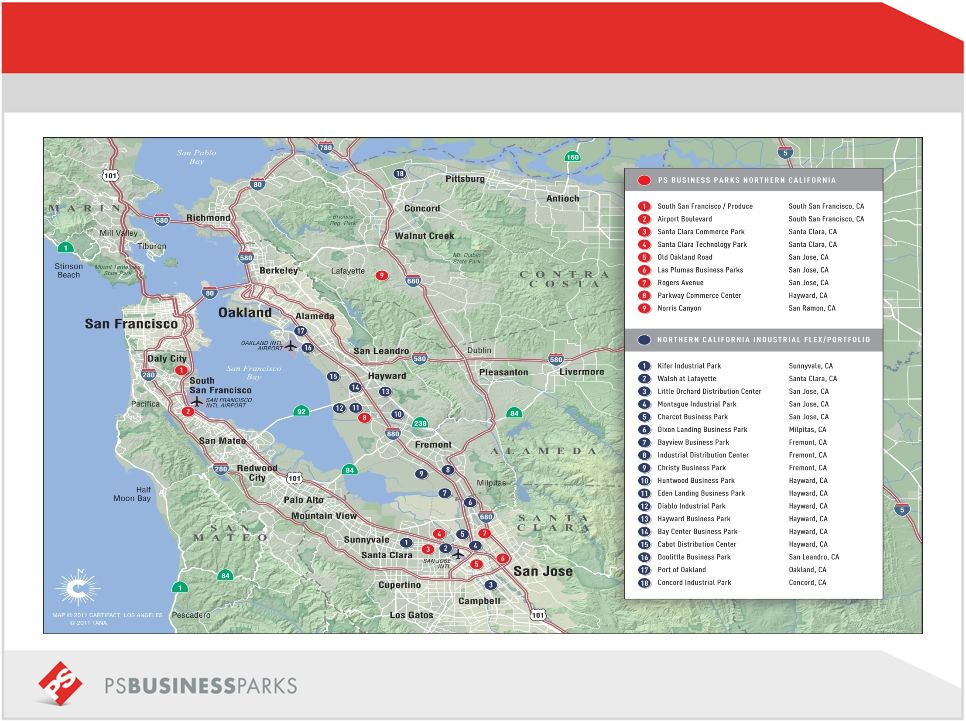
Task: Select blue map marker 3 above Campbell
Action: tap(490, 585)
